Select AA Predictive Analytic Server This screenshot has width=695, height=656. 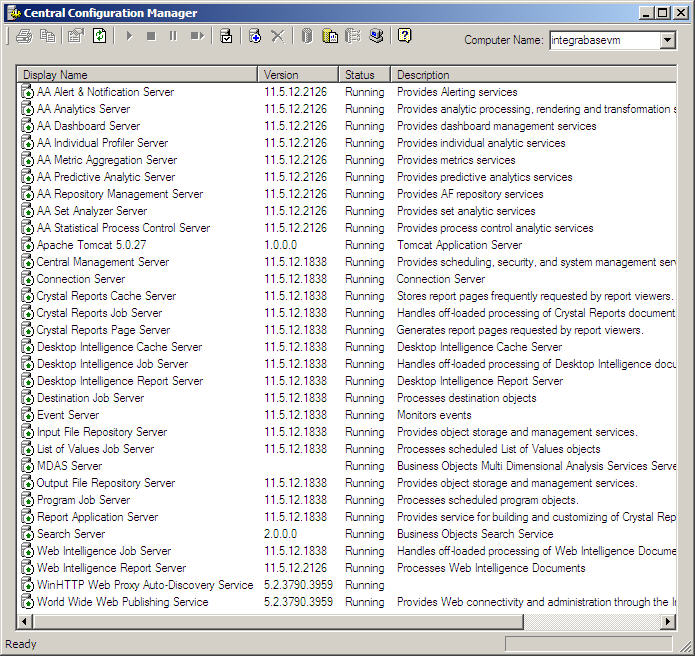point(106,177)
